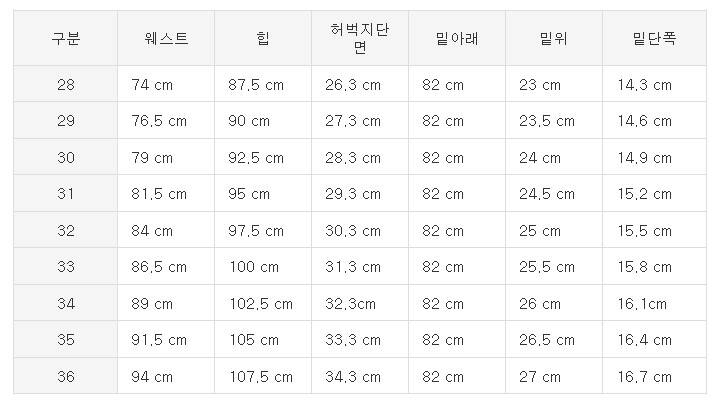
Task: Select the 16,1cm hem cell
Action: (643, 303)
